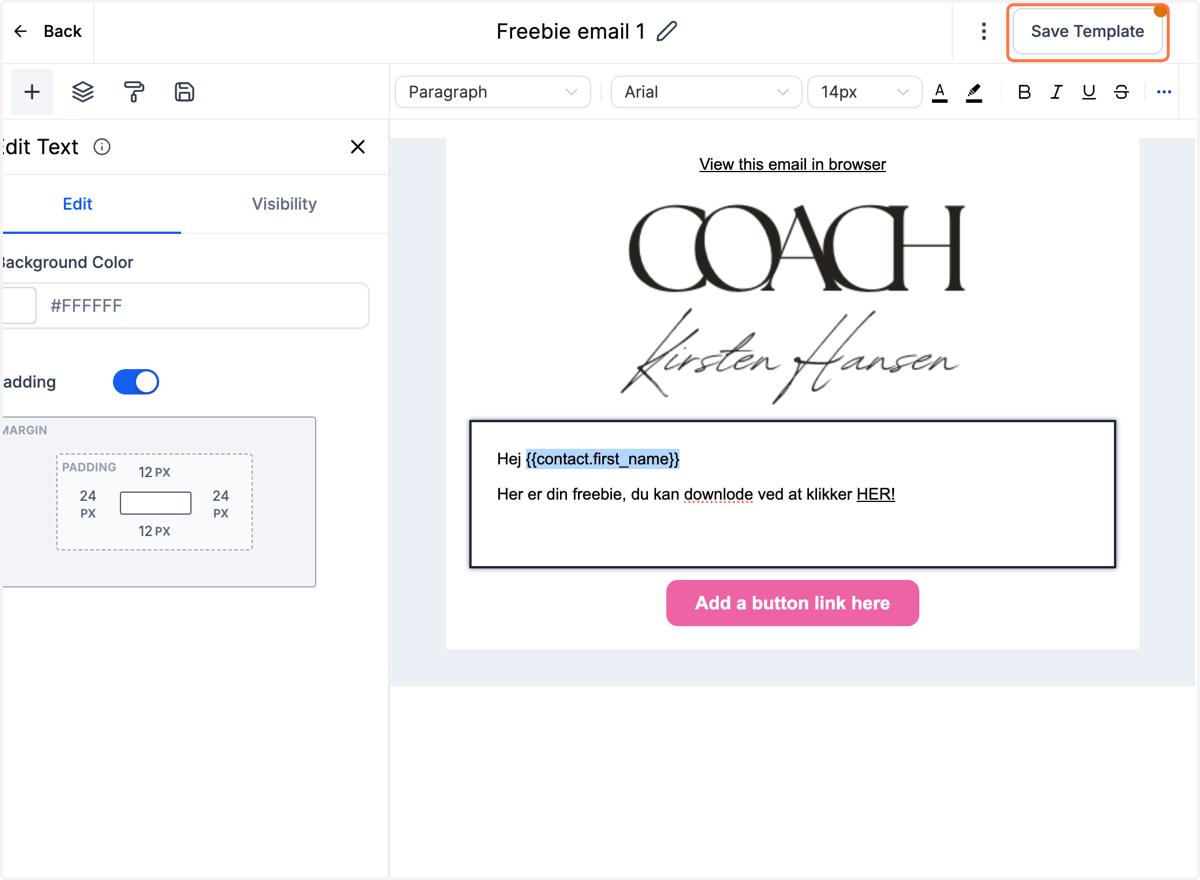This screenshot has width=1200, height=880.
Task: Open the paint roller appearance icon
Action: (x=134, y=92)
